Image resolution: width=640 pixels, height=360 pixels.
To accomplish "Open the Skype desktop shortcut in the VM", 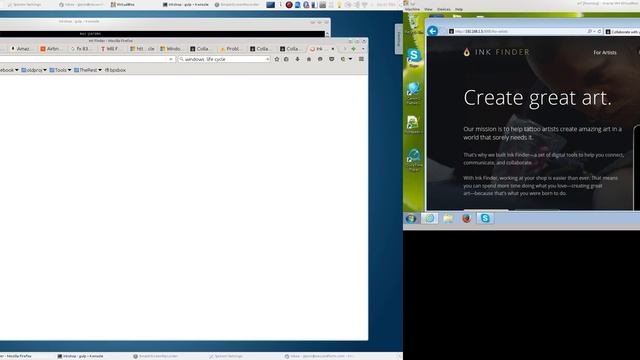I will [x=414, y=57].
